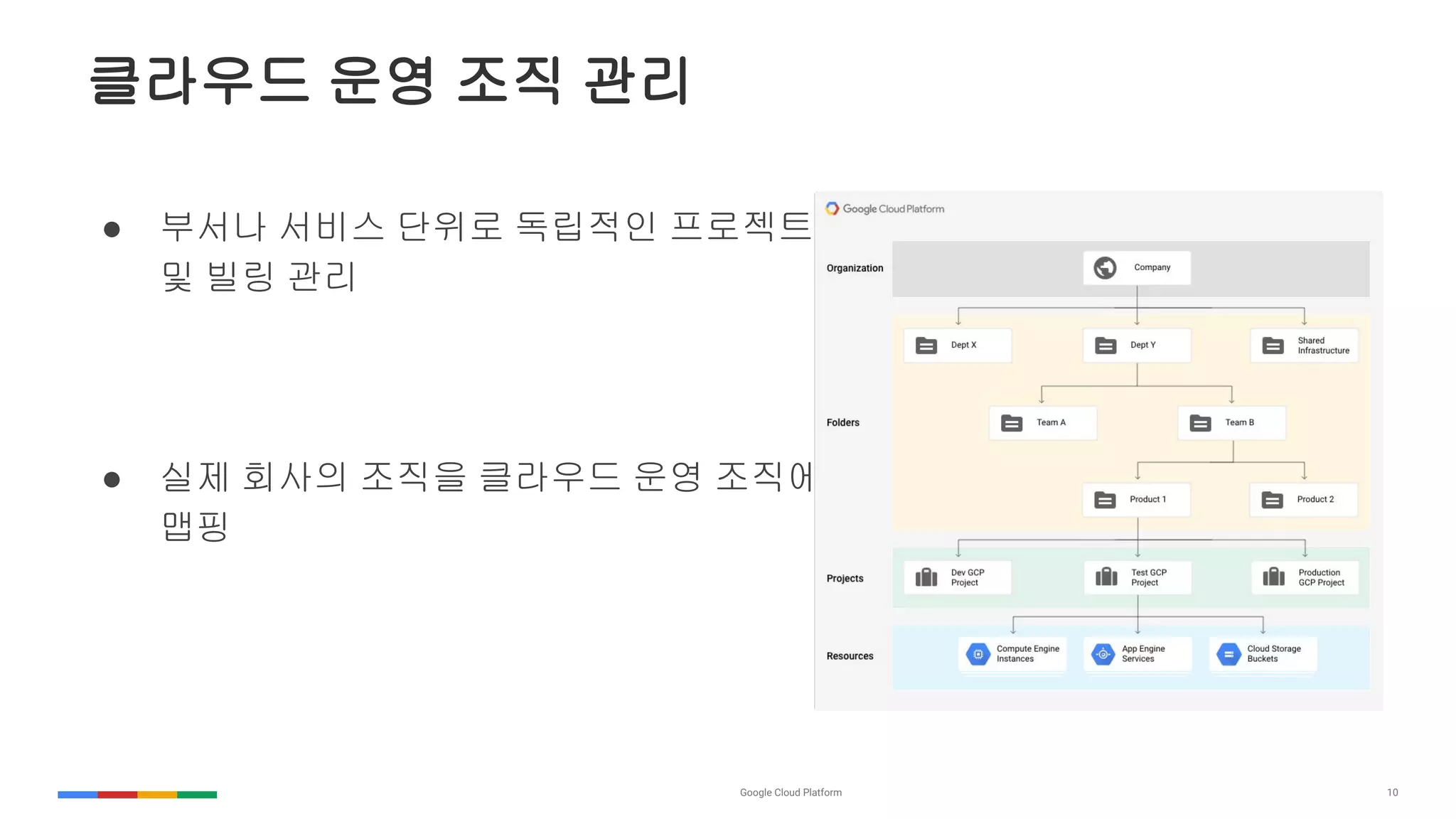Click the Team A folder icon
This screenshot has width=1456, height=819.
coord(1012,423)
